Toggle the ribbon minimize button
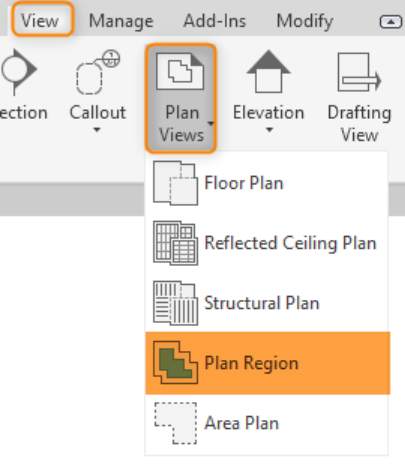This screenshot has height=474, width=405. pos(391,22)
